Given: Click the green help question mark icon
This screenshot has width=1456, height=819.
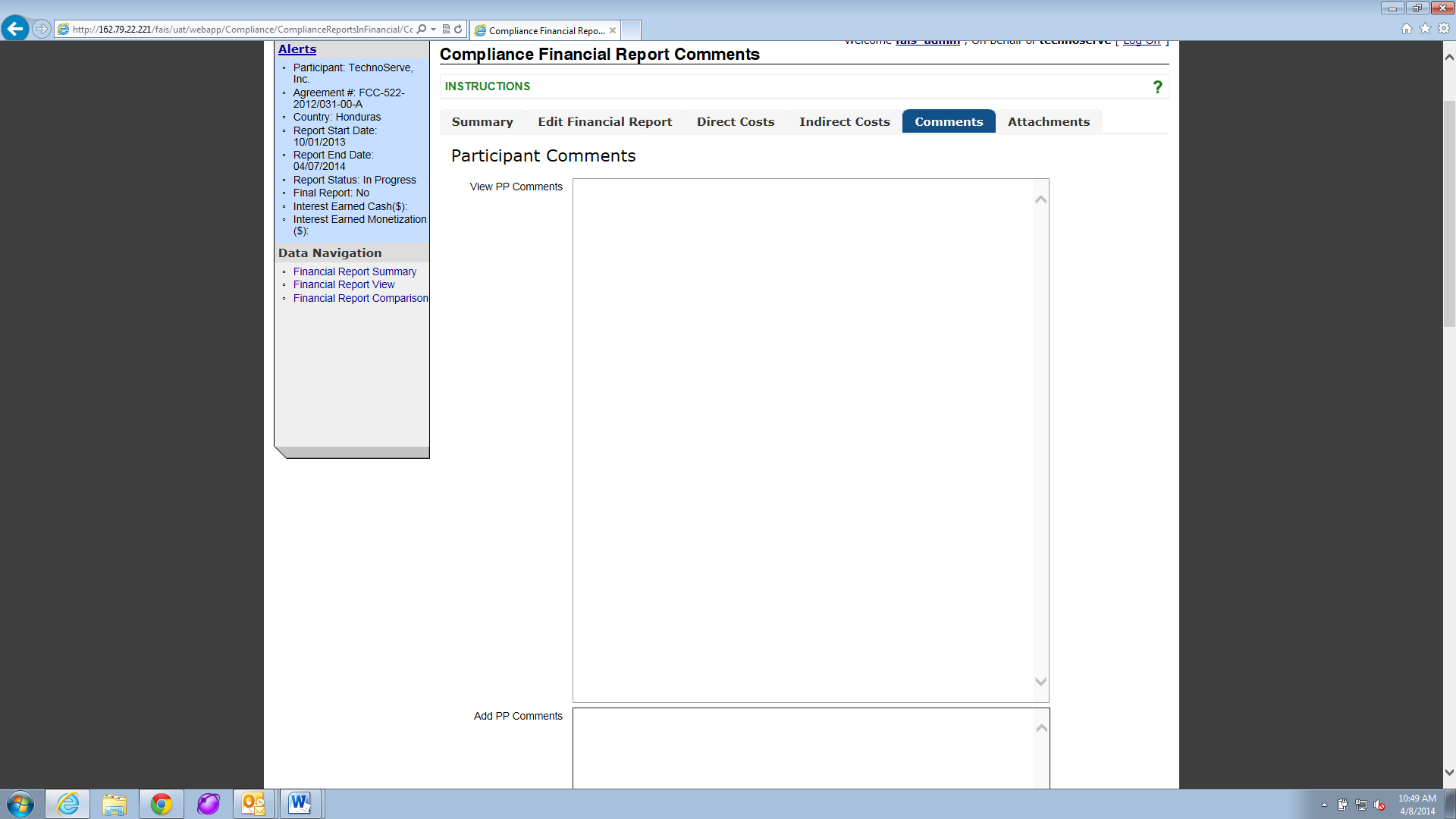Looking at the screenshot, I should [1157, 87].
